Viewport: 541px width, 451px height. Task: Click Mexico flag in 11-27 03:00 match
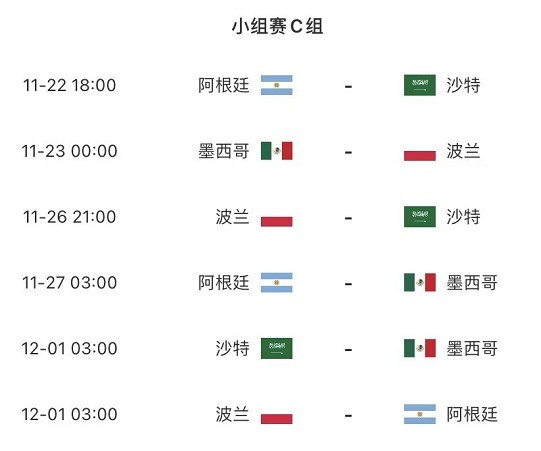pyautogui.click(x=420, y=283)
